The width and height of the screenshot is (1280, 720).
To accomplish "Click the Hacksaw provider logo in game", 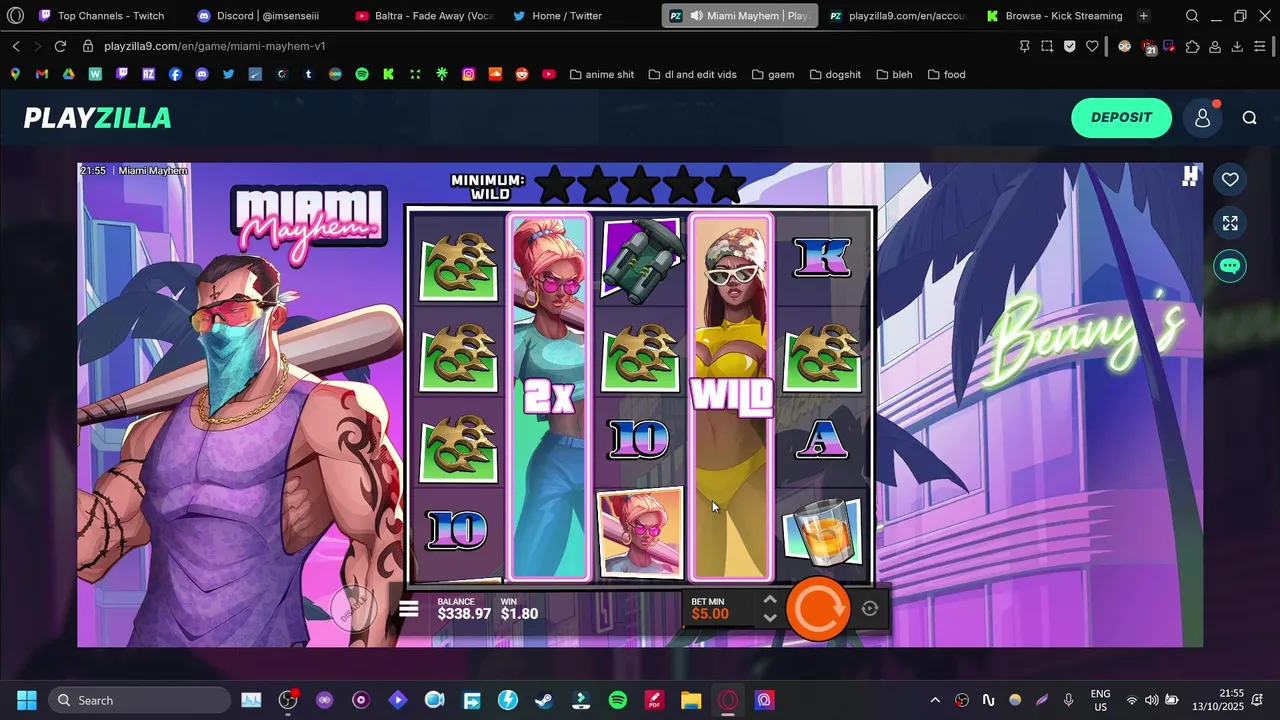I will (1190, 177).
